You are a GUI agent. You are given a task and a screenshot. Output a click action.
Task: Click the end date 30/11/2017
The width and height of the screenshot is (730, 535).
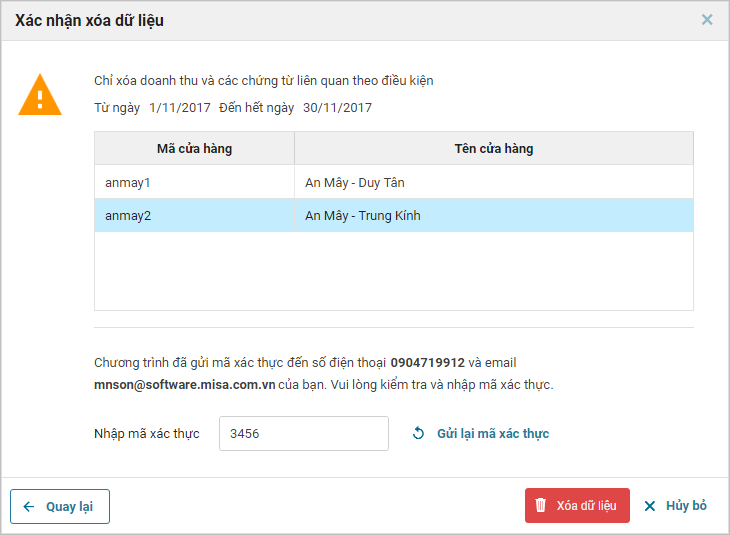337,108
